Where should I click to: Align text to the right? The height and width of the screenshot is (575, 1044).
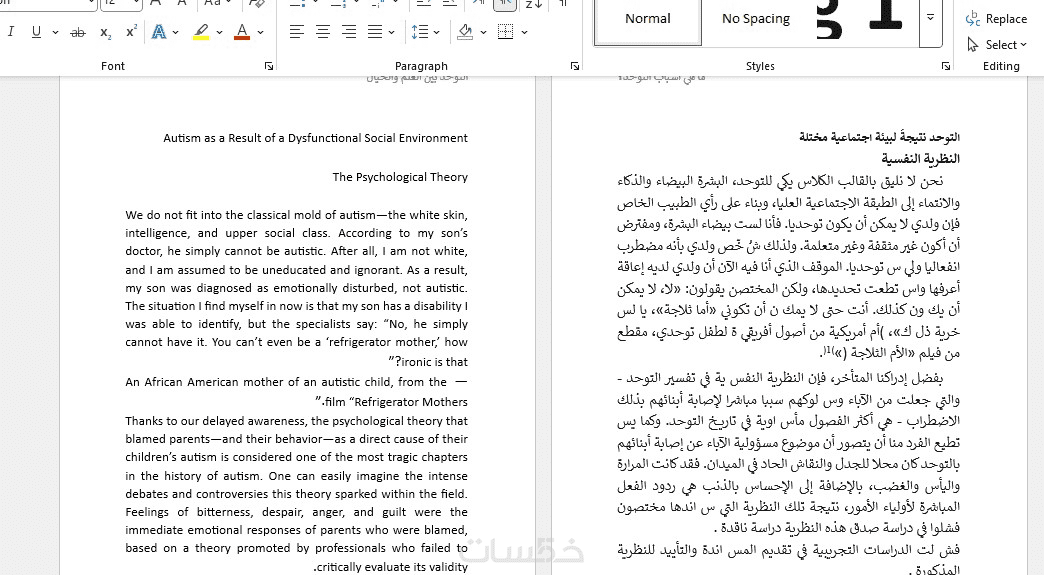click(349, 31)
